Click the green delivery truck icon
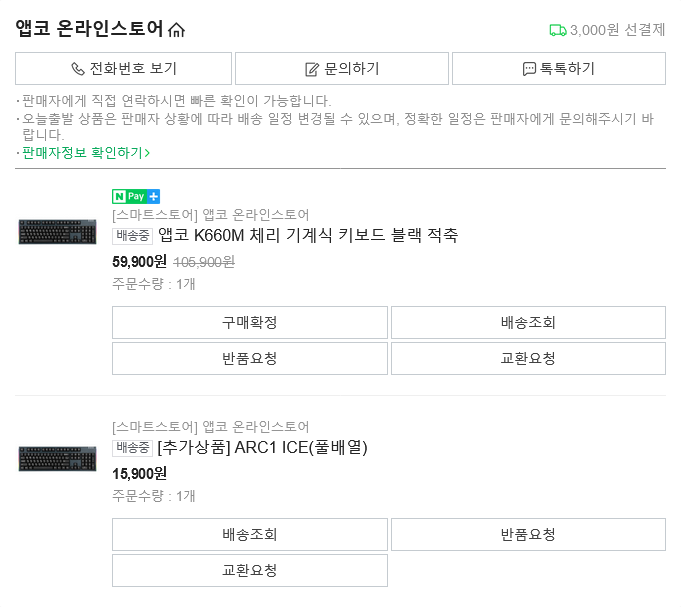Image resolution: width=681 pixels, height=607 pixels. (558, 30)
